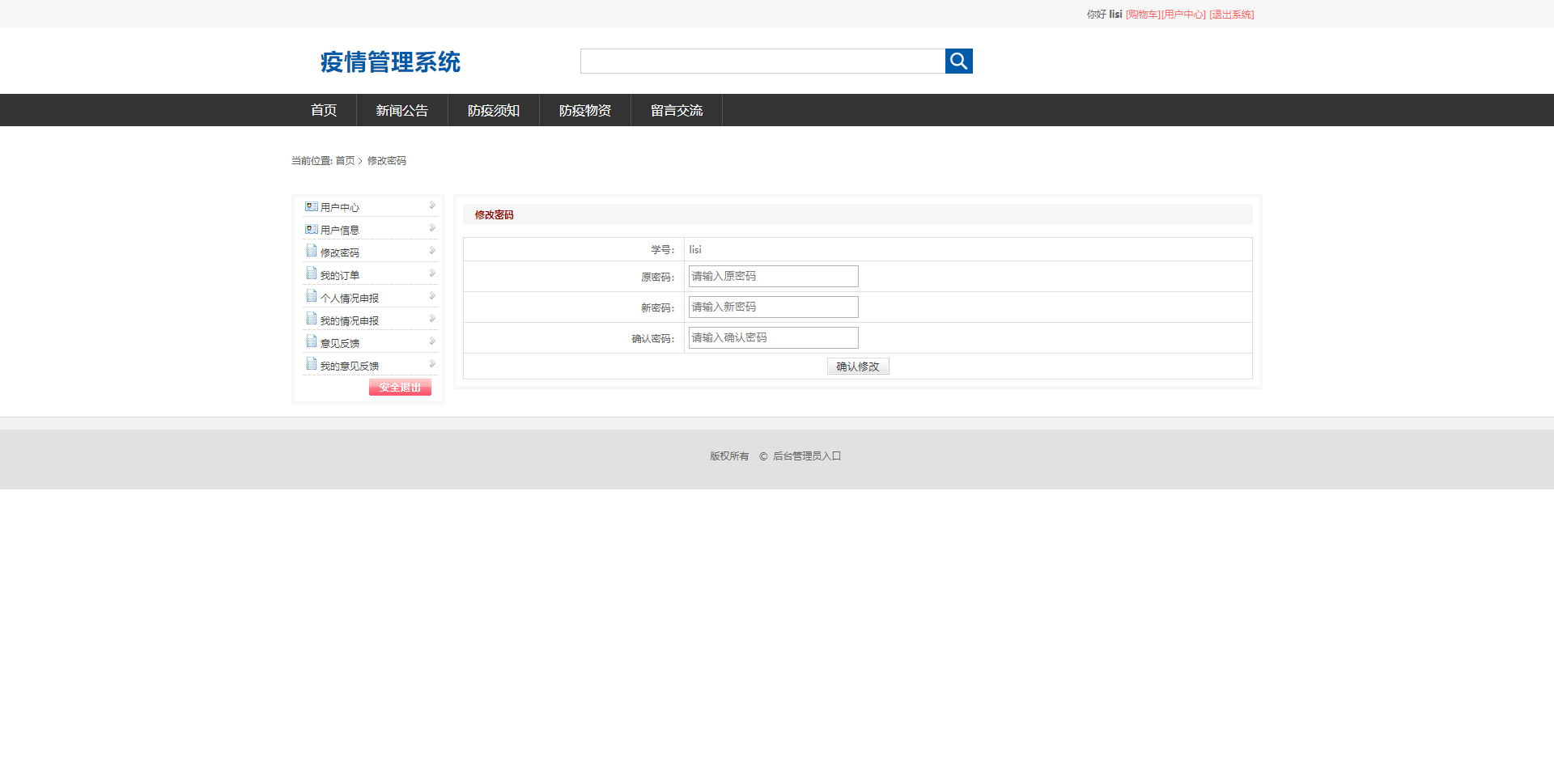Screen dimensions: 1554x784
Task: Click the 修改密码 breadcrumb text
Action: [x=387, y=161]
